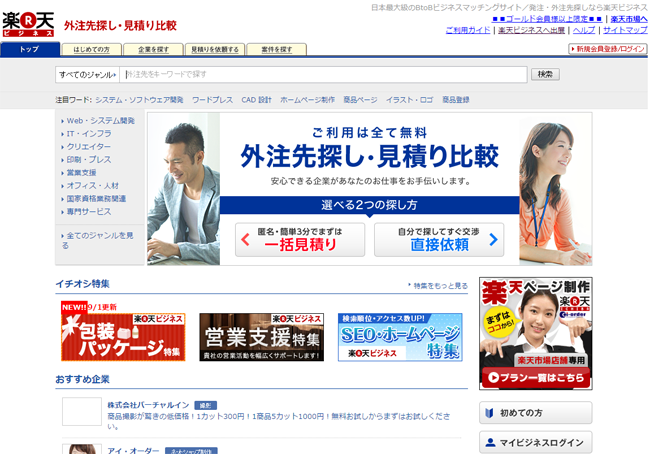The image size is (650, 454).
Task: Open the SEO・ホームページ特集 banner
Action: [400, 337]
